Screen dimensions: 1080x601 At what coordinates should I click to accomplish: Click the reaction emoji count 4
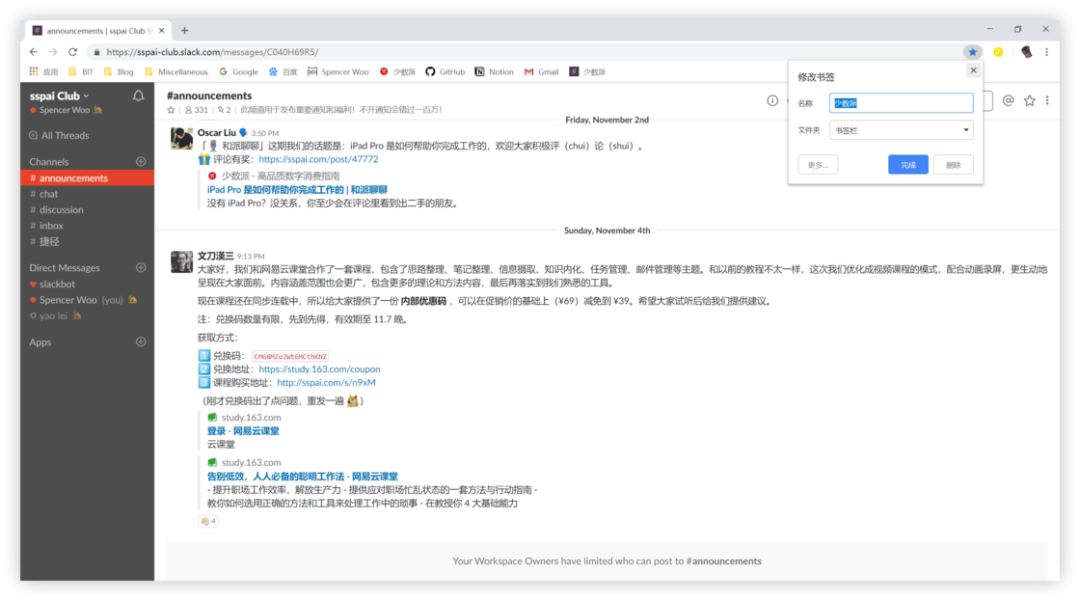click(208, 521)
